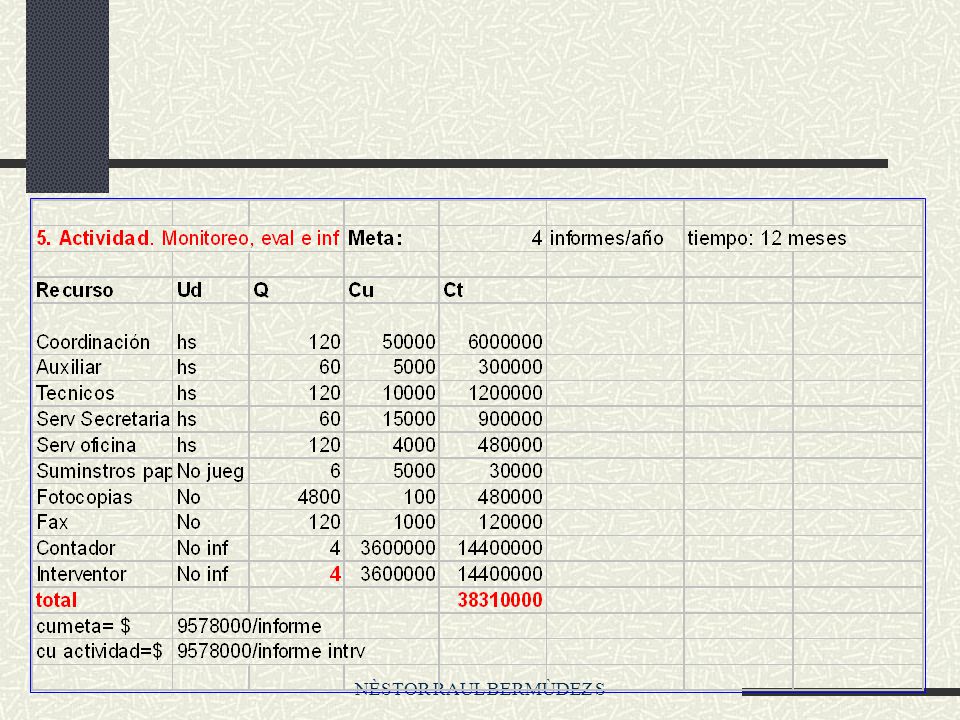Click the 'Fax' row label
This screenshot has height=720, width=960.
point(52,522)
